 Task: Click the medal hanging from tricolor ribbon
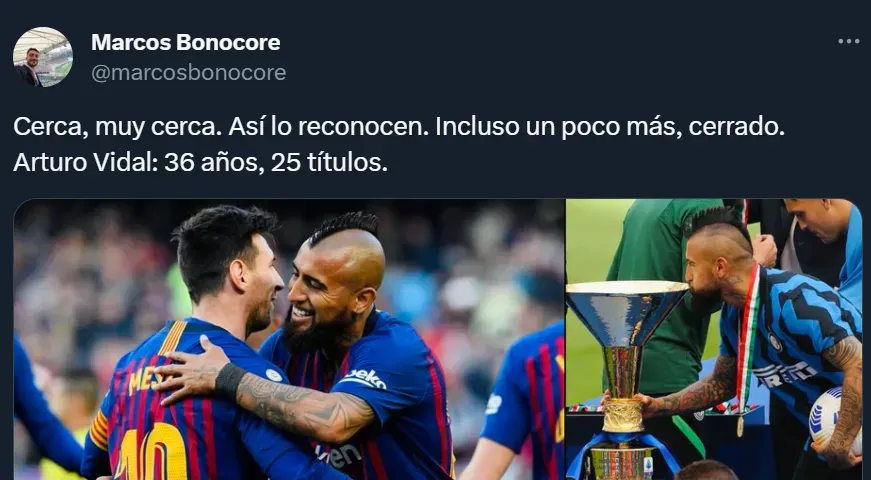740,428
